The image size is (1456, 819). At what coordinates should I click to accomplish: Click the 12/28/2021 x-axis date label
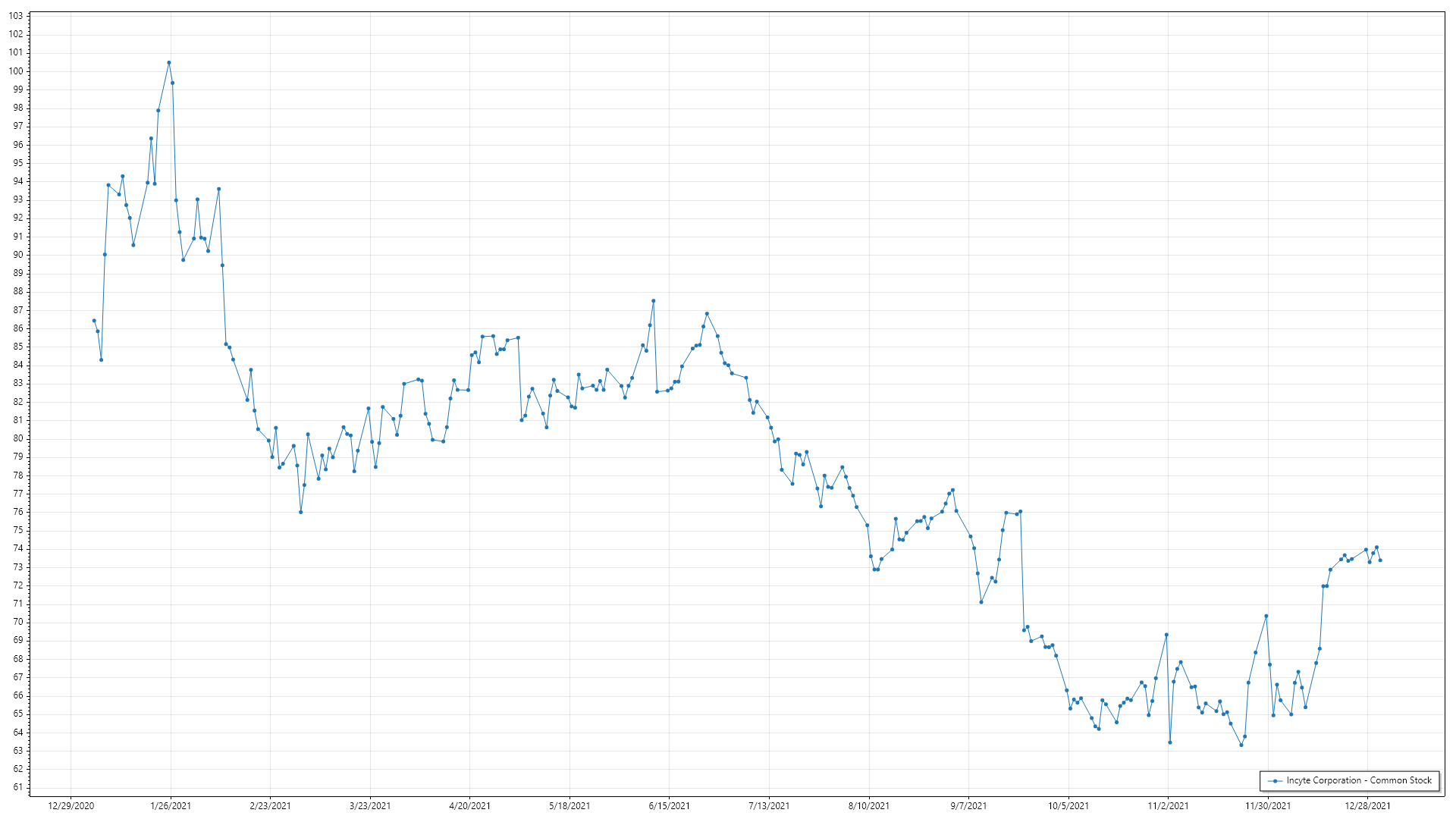(x=1367, y=805)
